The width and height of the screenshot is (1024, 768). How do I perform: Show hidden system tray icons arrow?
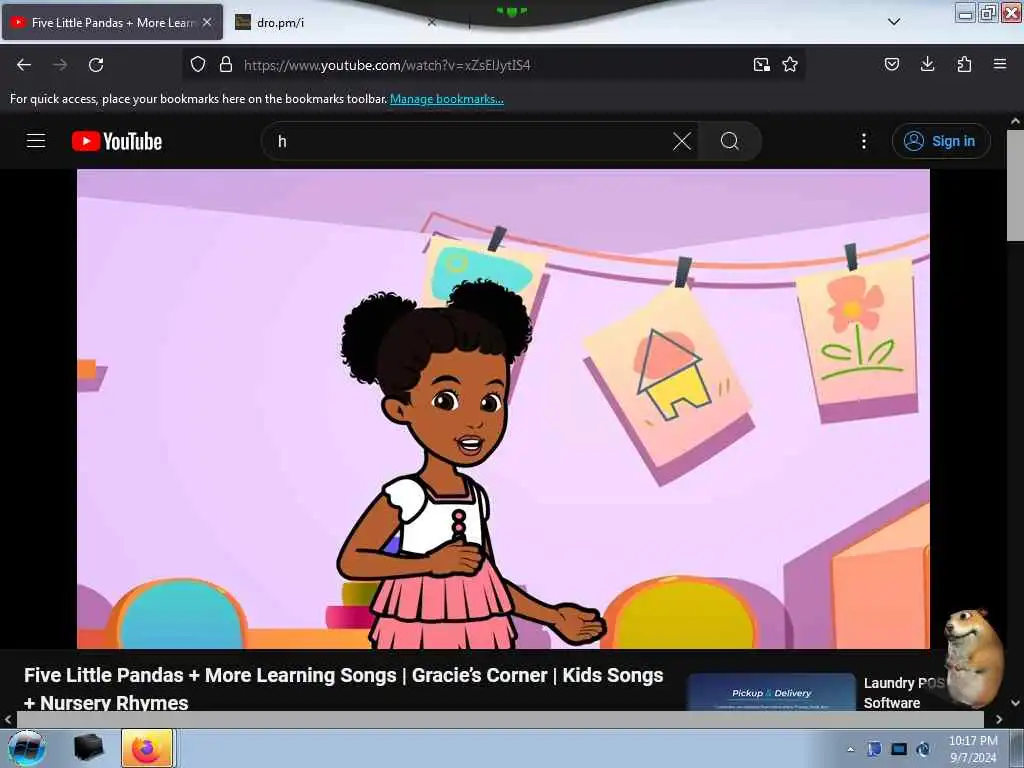(x=850, y=749)
